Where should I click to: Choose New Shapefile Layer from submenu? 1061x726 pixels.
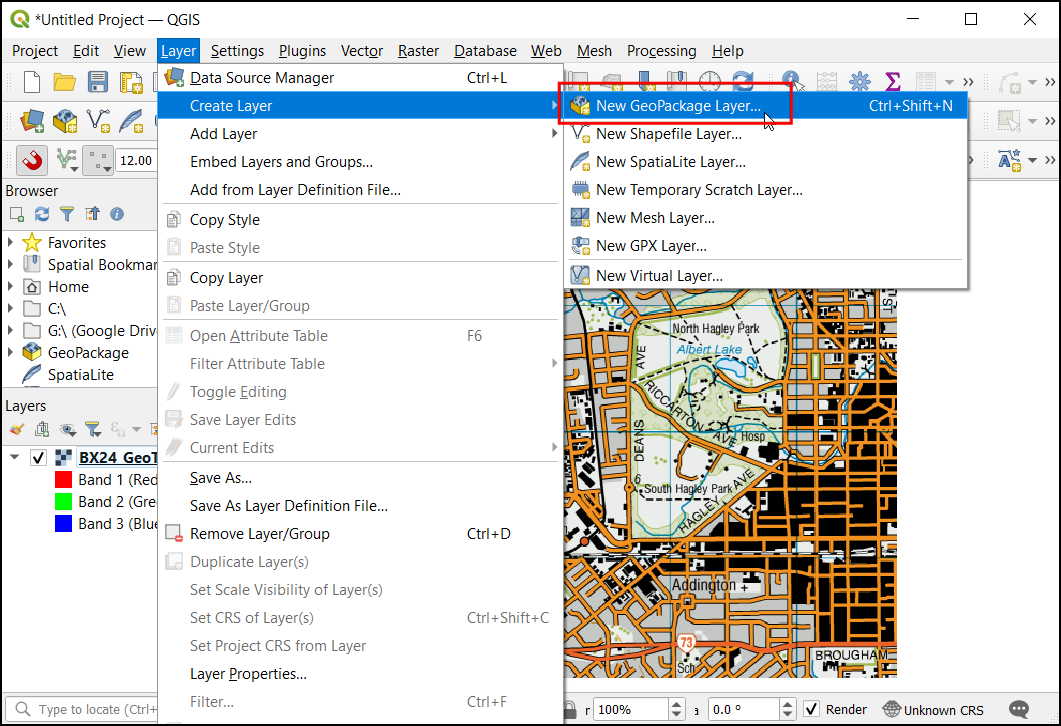click(668, 133)
